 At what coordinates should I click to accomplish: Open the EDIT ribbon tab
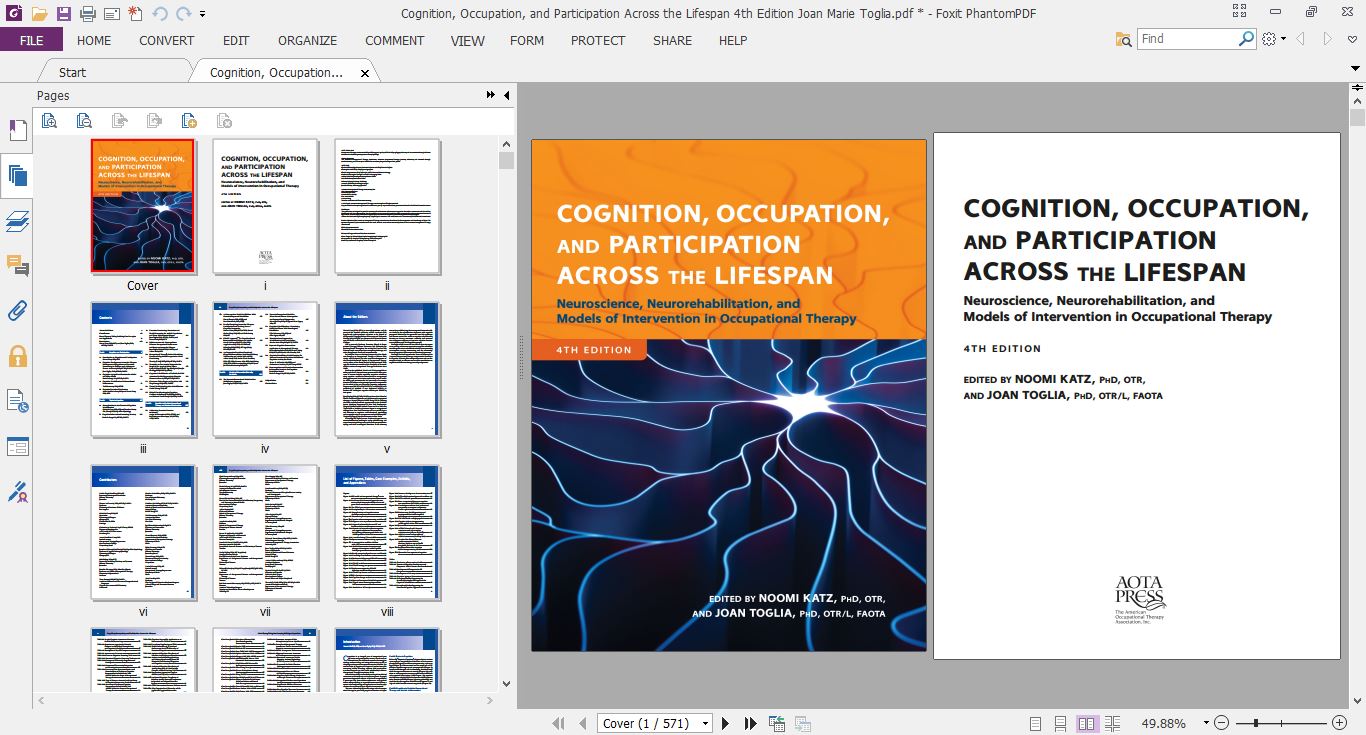point(236,40)
